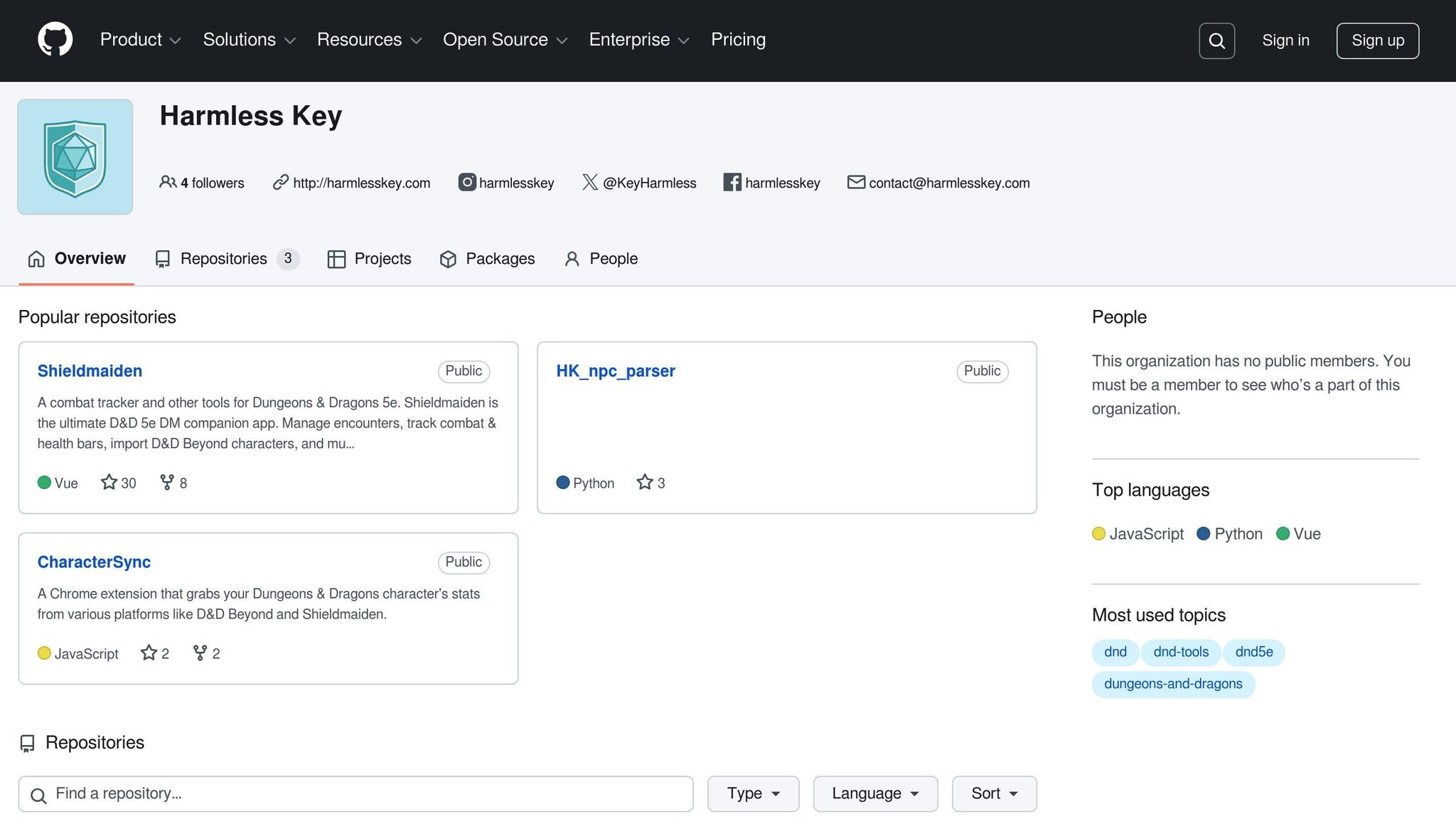Click the Harmless Key shield avatar
Viewport: 1456px width, 819px height.
pyautogui.click(x=75, y=157)
